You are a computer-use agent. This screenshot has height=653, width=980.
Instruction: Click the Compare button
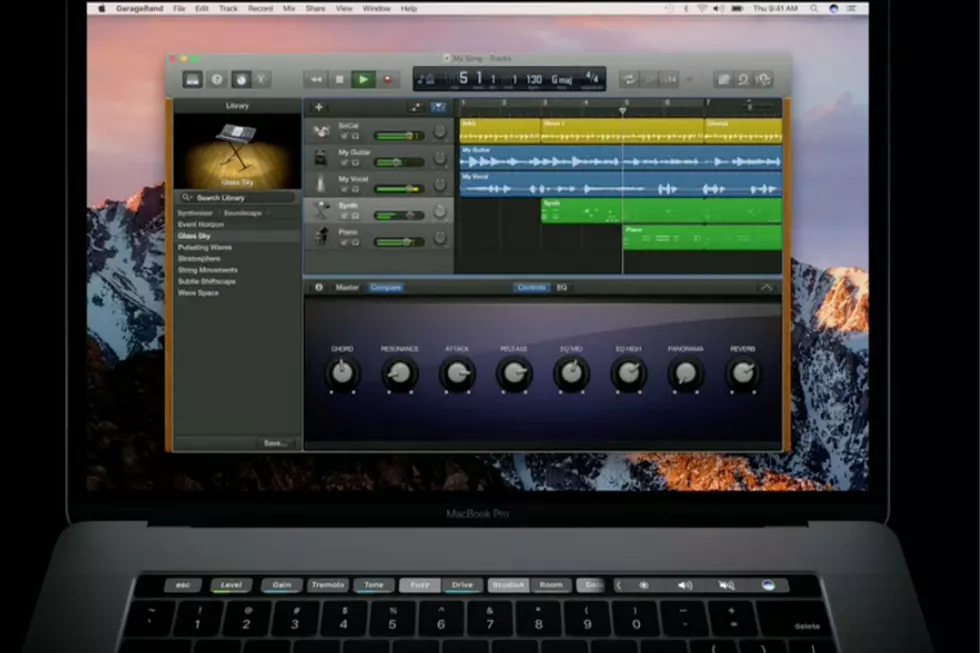386,287
